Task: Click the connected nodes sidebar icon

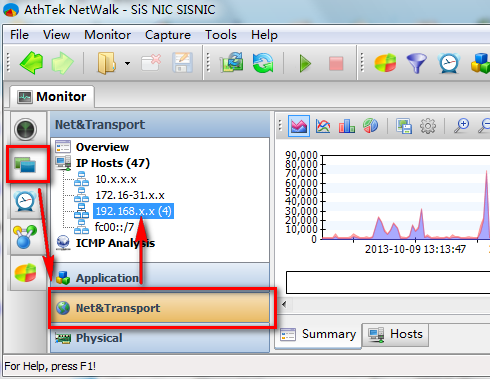Action: click(25, 237)
